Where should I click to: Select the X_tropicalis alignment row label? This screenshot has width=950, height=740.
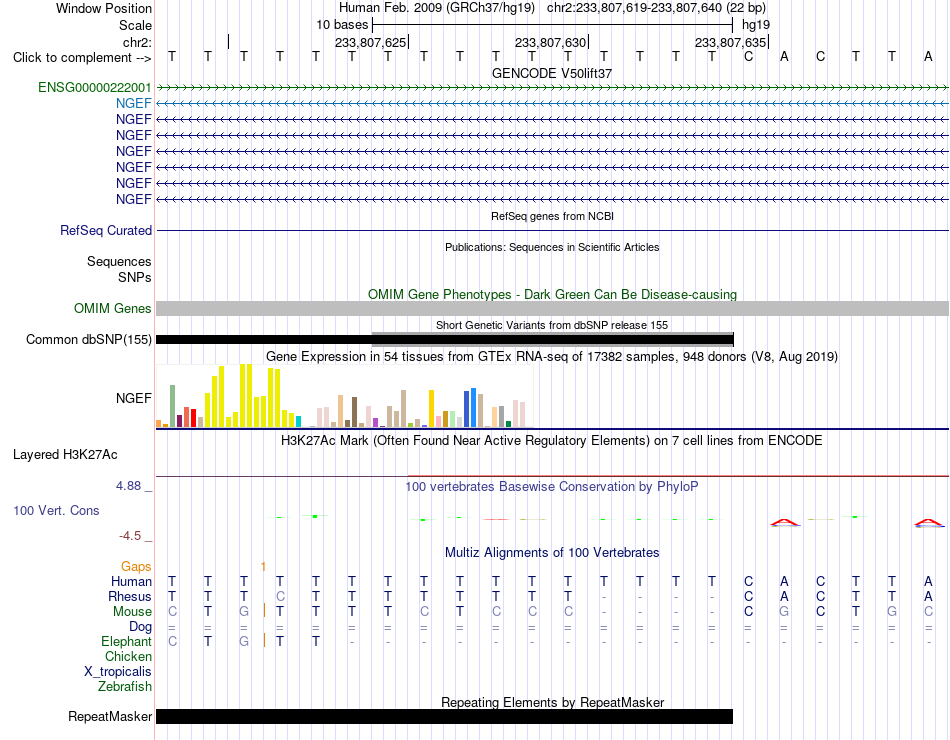(118, 672)
